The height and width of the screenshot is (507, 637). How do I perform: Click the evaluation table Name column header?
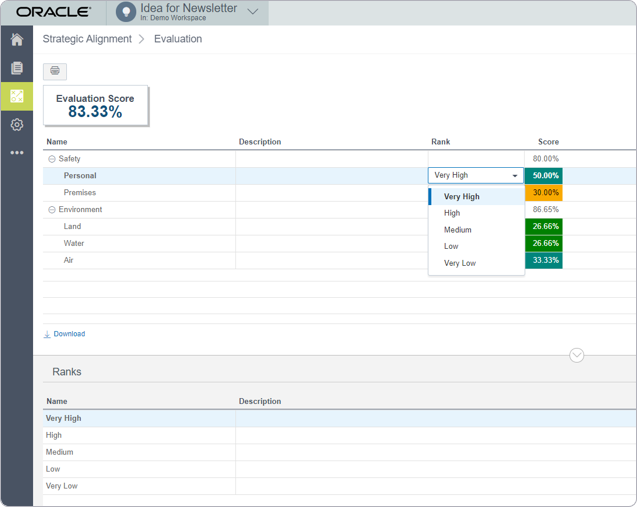tap(57, 142)
